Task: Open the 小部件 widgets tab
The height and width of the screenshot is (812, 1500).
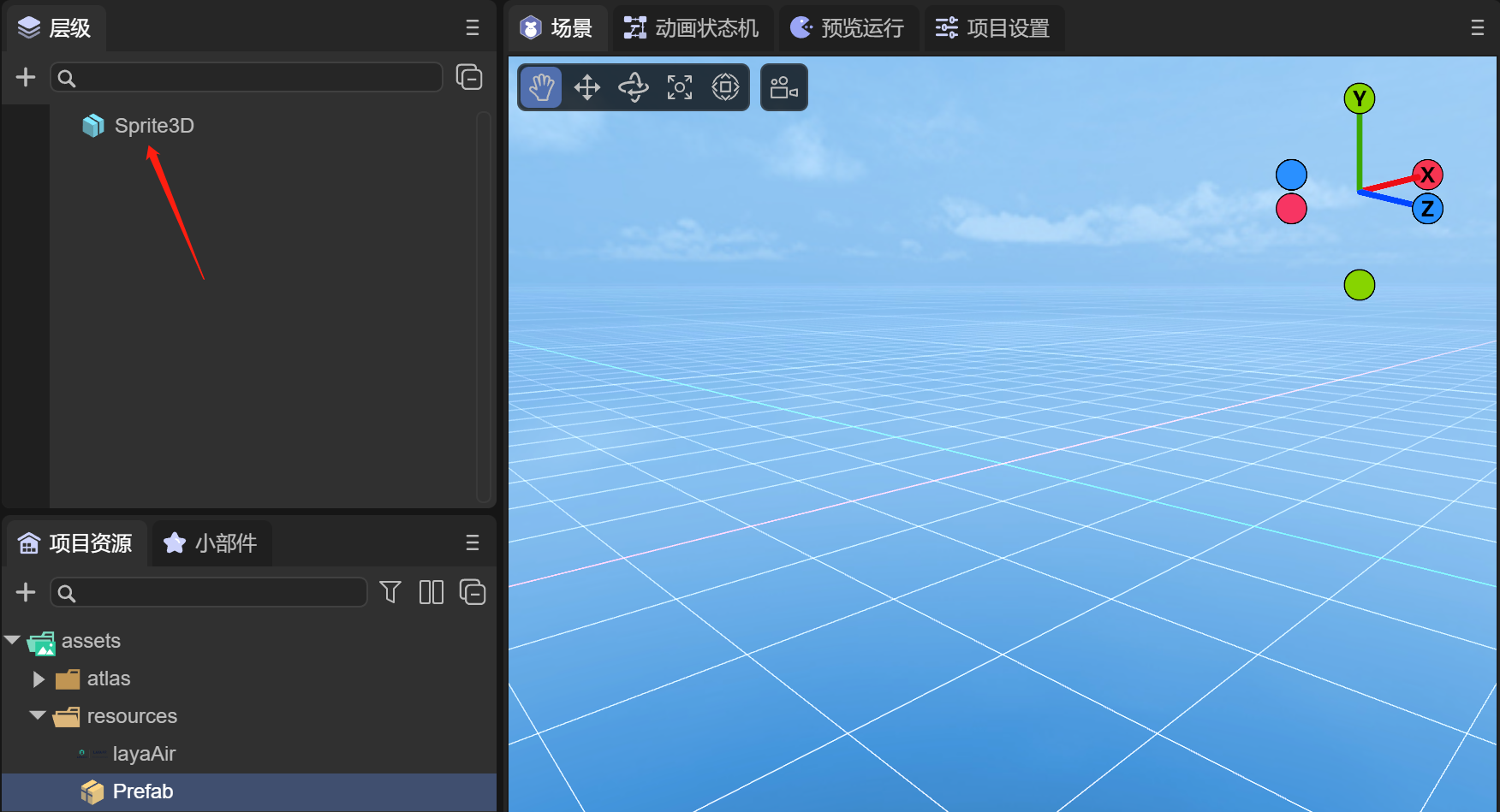Action: (211, 543)
